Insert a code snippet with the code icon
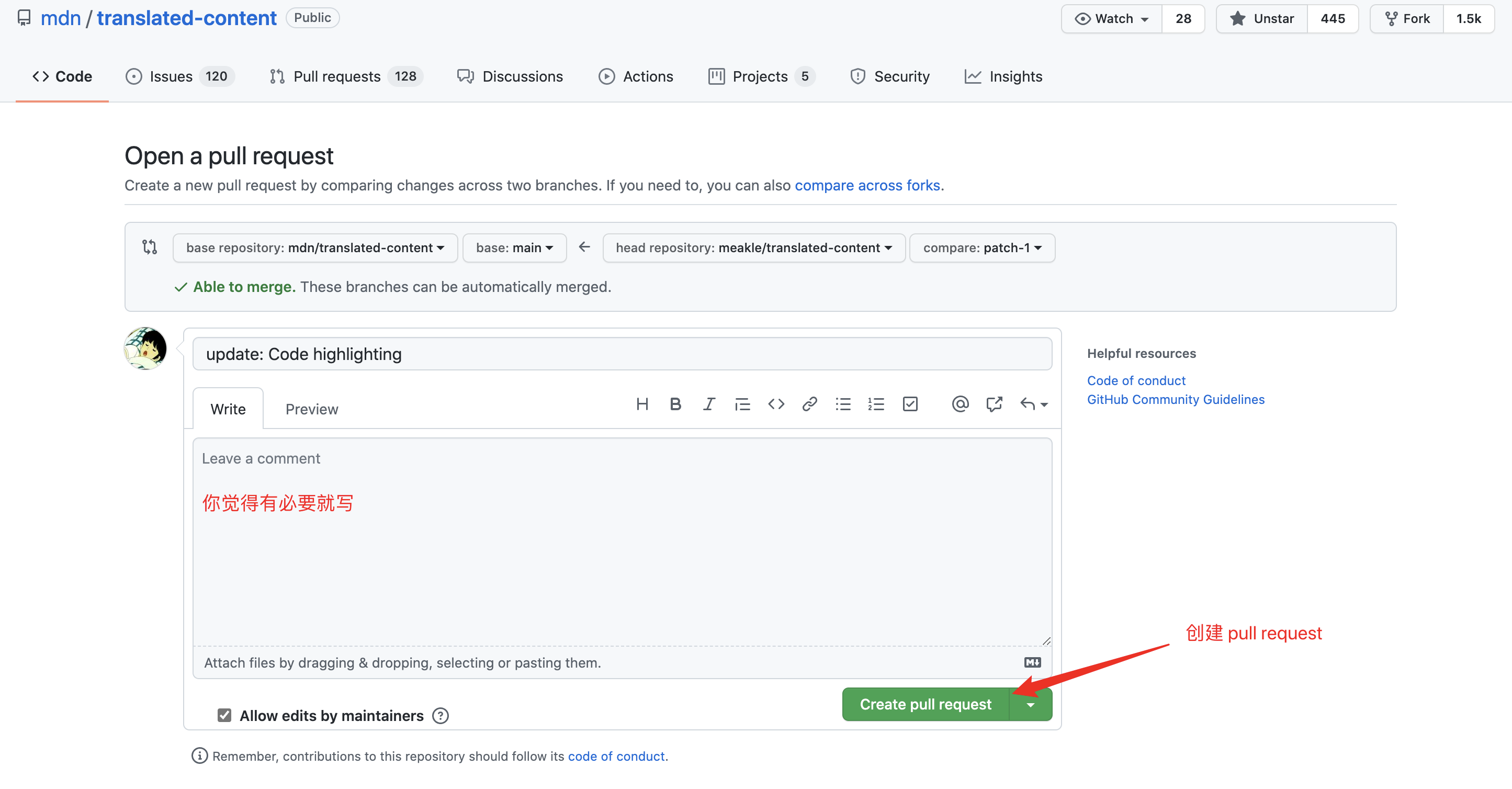Viewport: 1512px width, 789px height. [x=776, y=404]
